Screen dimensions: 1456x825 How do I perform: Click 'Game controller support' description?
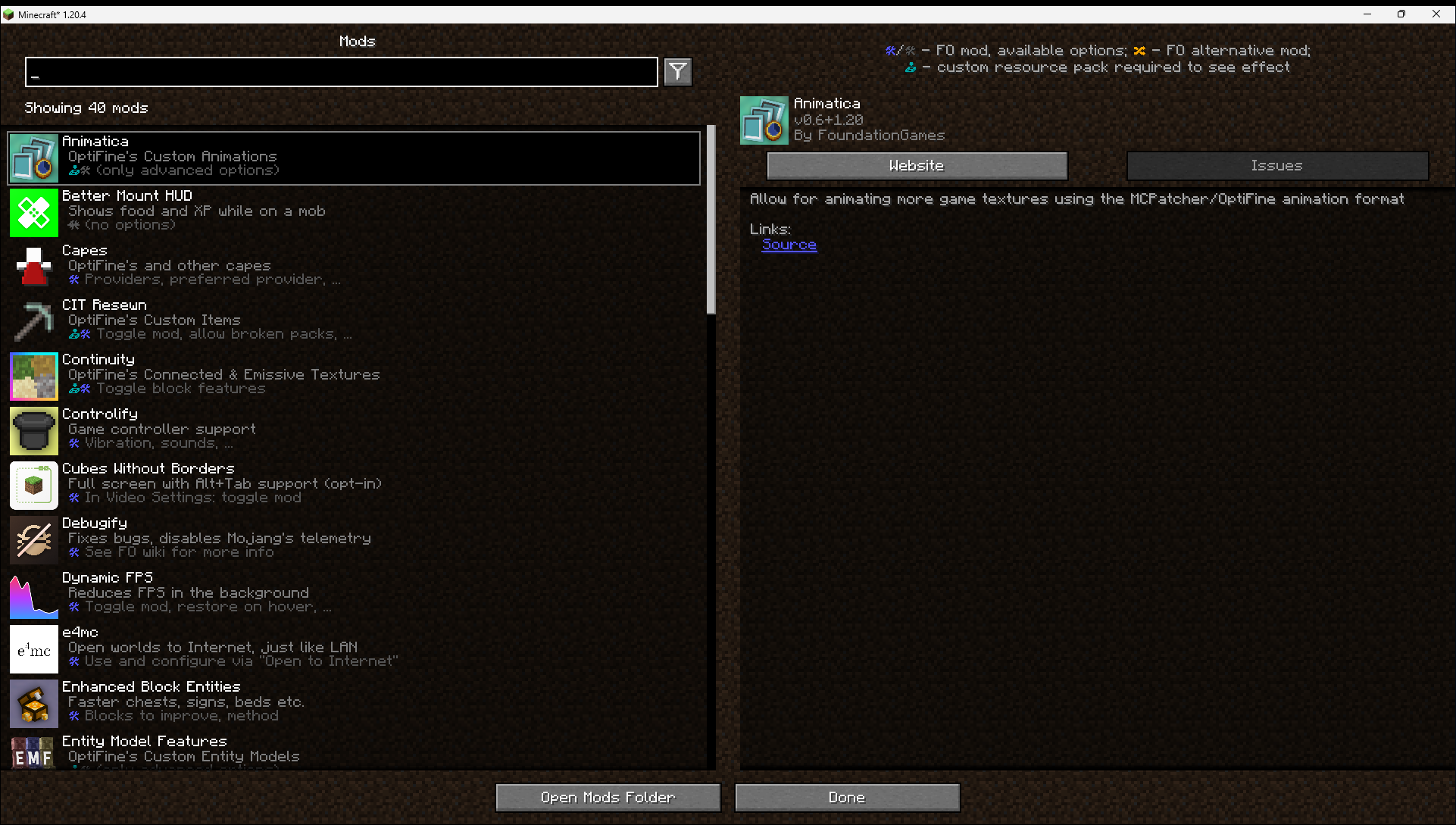click(x=162, y=430)
